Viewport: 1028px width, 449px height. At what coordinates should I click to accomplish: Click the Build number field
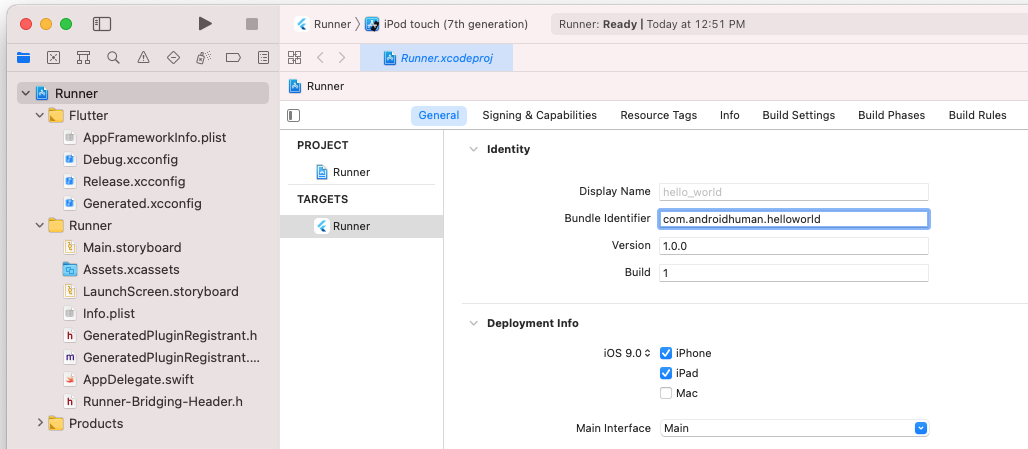[794, 273]
